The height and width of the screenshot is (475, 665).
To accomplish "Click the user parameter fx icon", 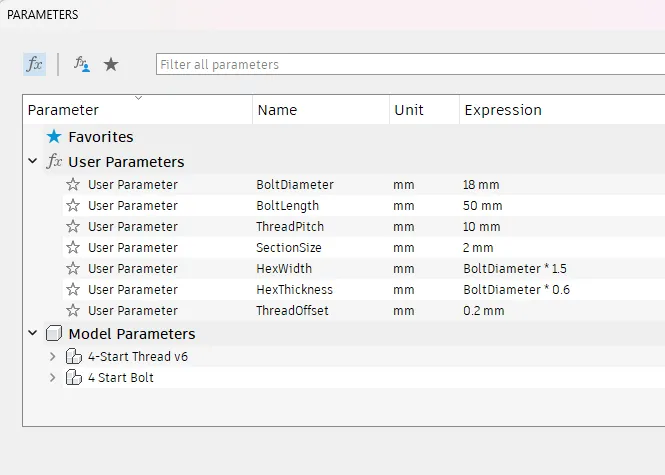I will coord(82,64).
